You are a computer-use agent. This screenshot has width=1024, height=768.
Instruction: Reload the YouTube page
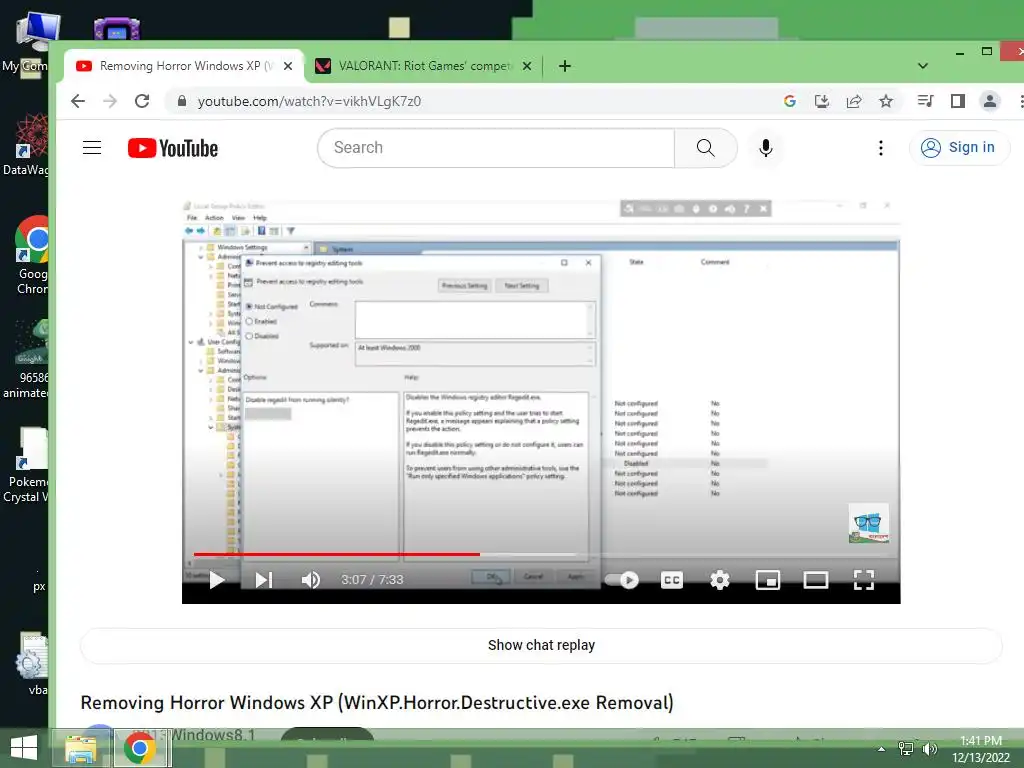tap(142, 101)
